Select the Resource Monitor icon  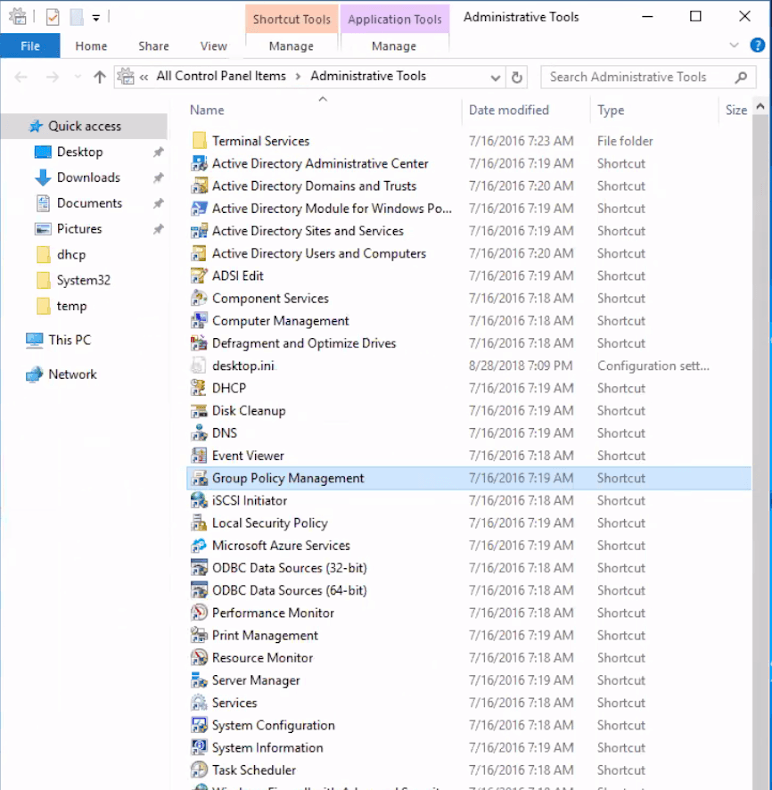199,657
